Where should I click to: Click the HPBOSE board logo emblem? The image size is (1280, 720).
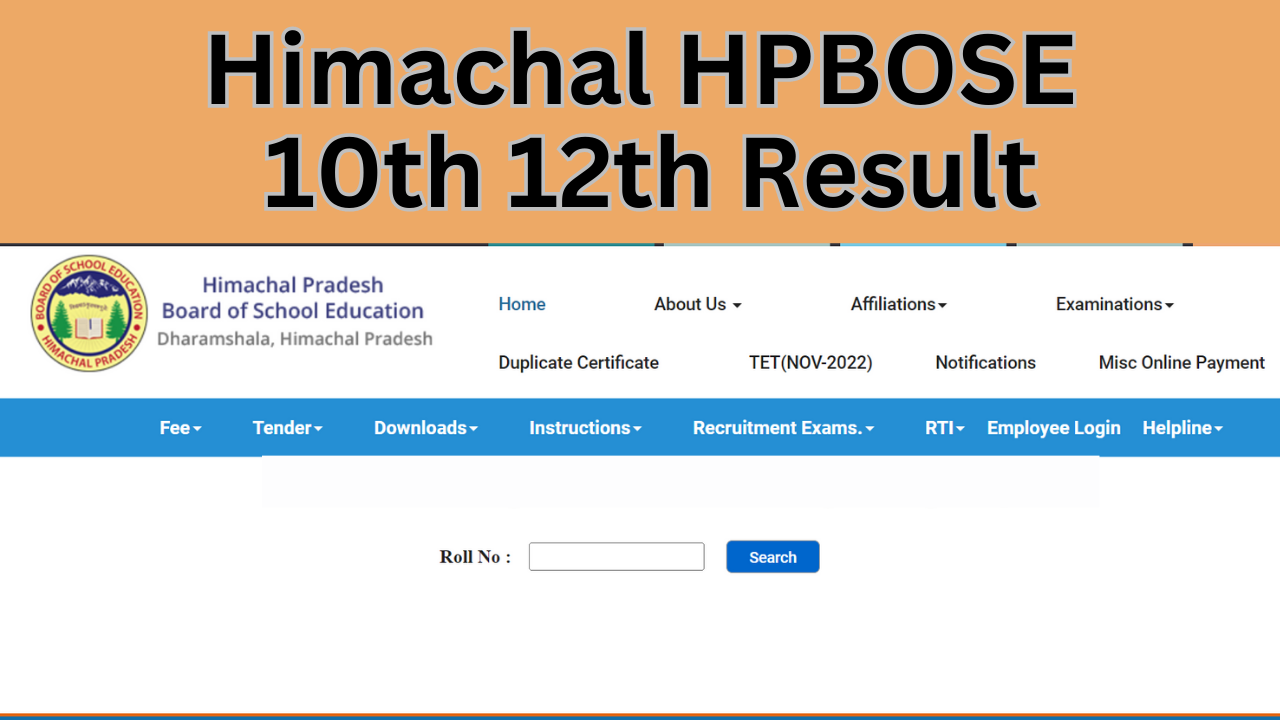tap(89, 313)
